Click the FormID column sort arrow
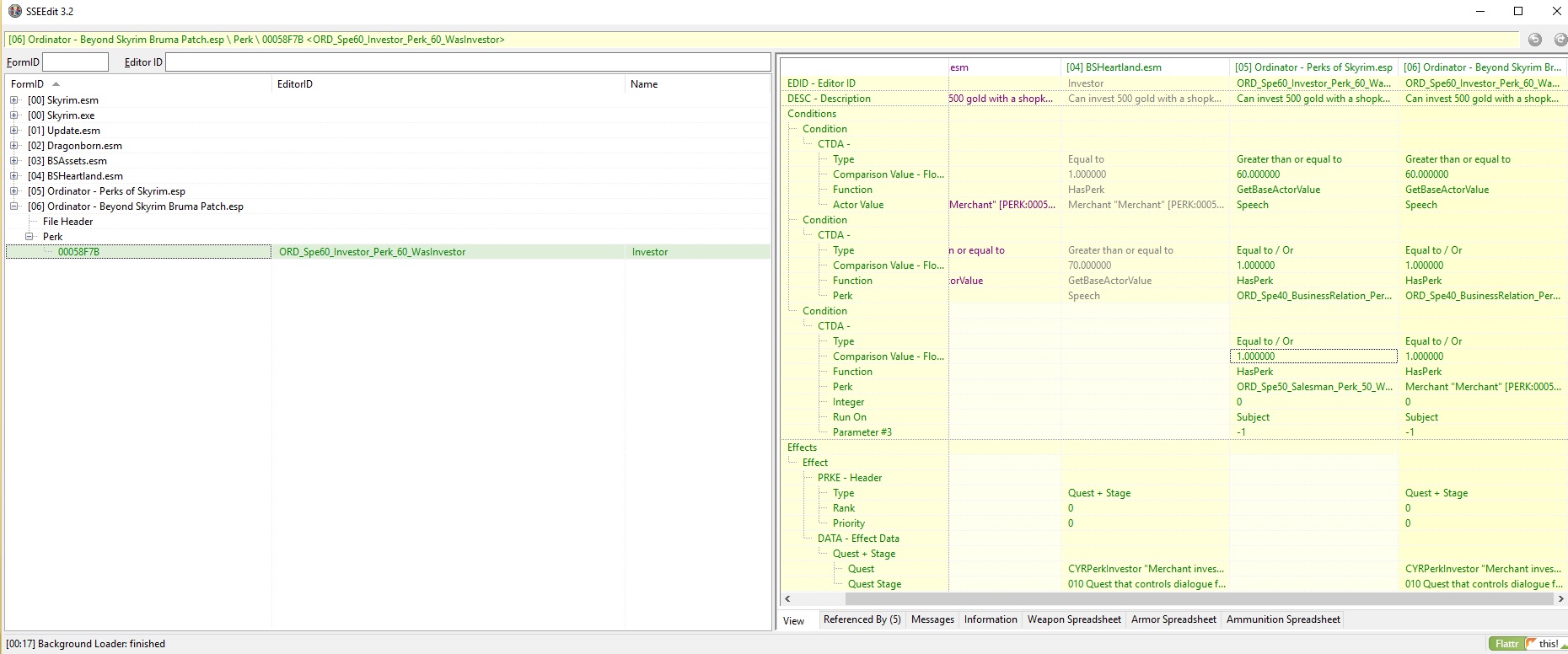1568x654 pixels. click(56, 84)
